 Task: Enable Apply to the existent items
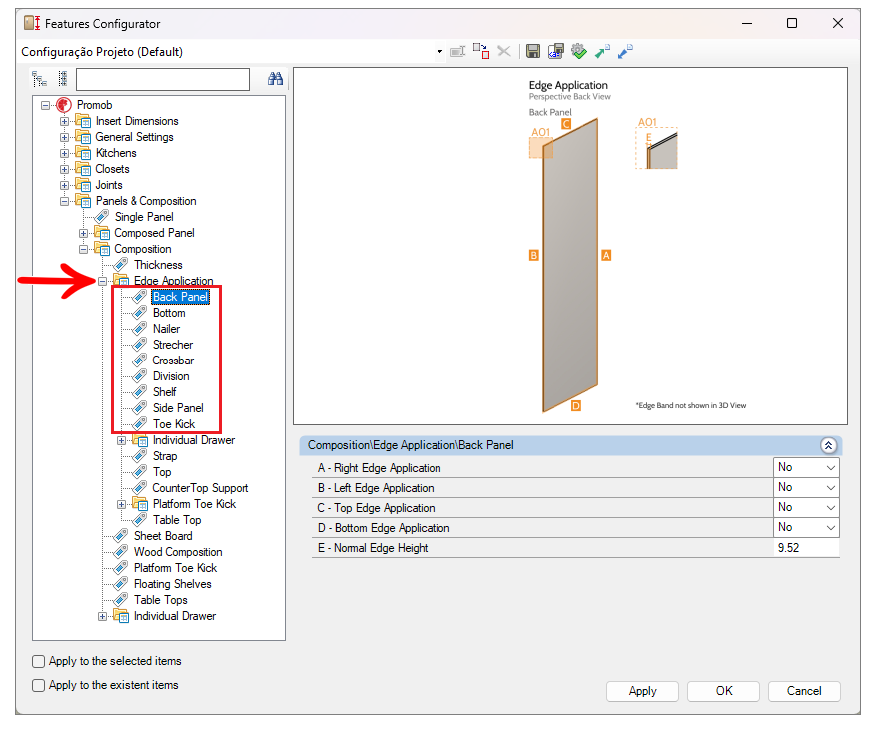pos(39,685)
